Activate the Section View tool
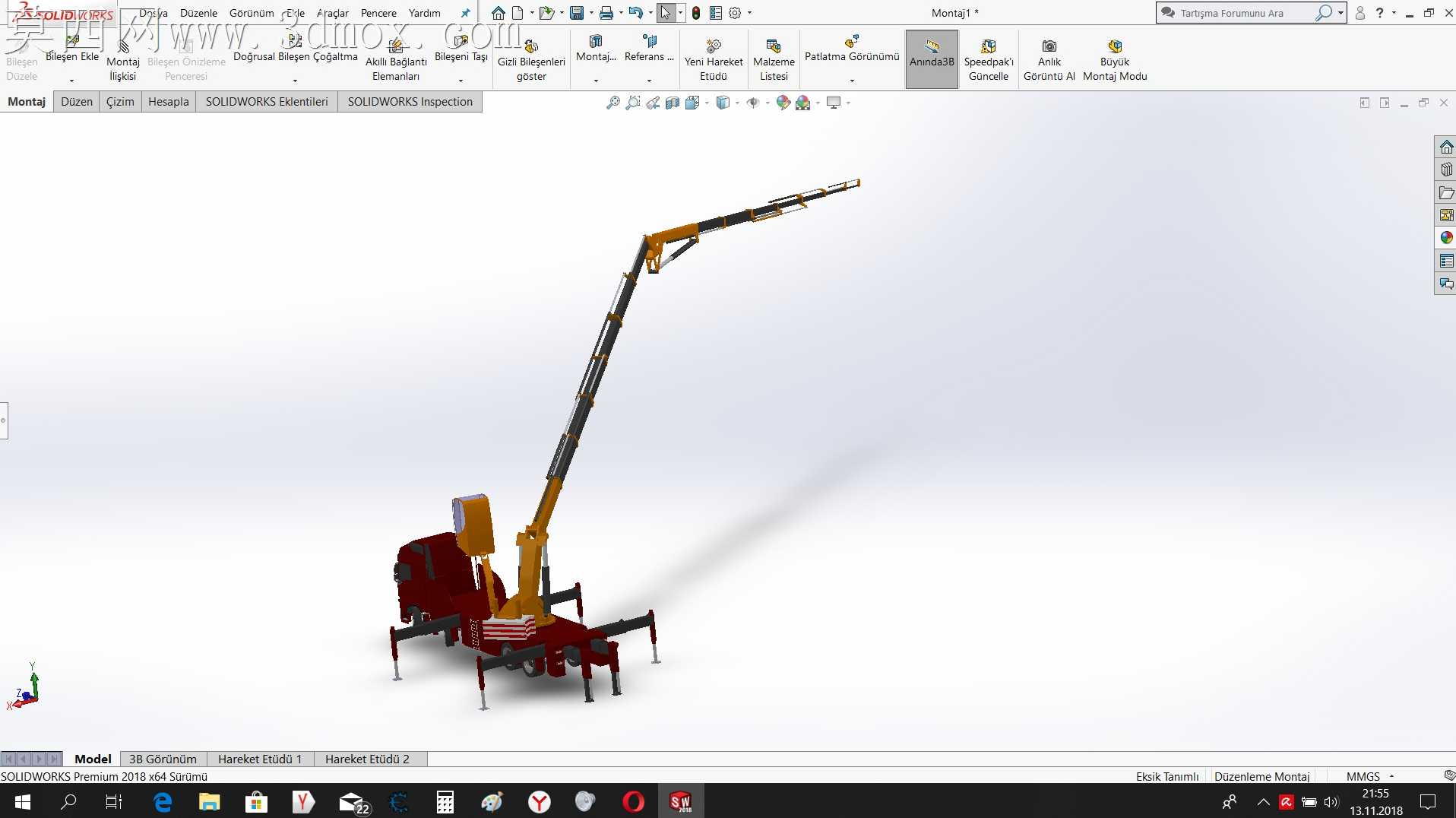The height and width of the screenshot is (818, 1456). pyautogui.click(x=673, y=103)
